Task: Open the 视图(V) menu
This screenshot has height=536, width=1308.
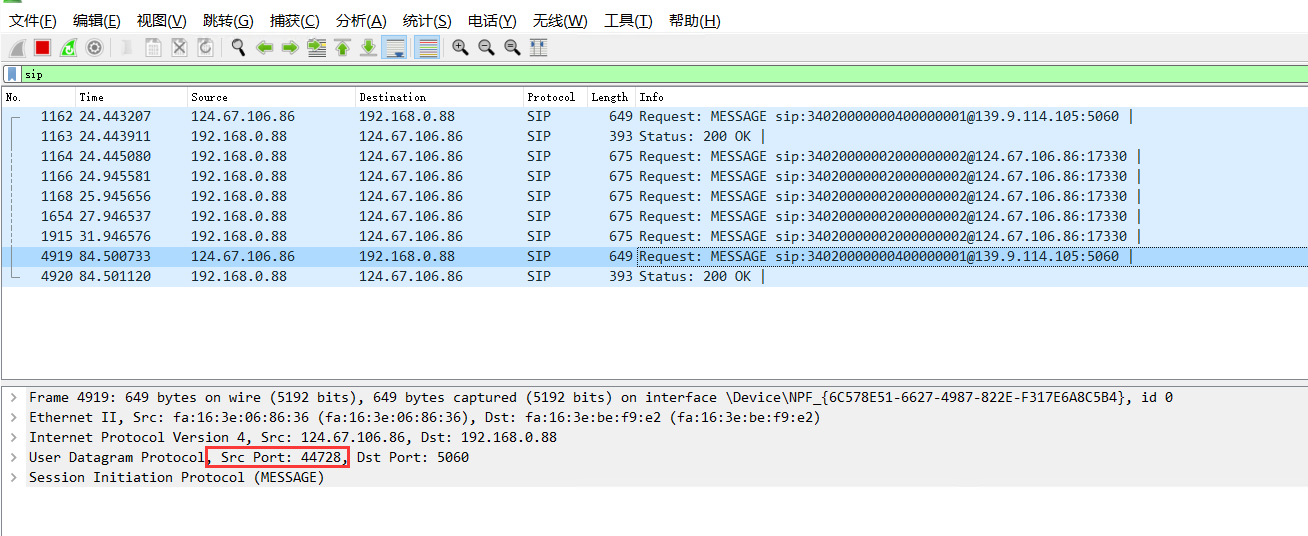Action: [162, 21]
